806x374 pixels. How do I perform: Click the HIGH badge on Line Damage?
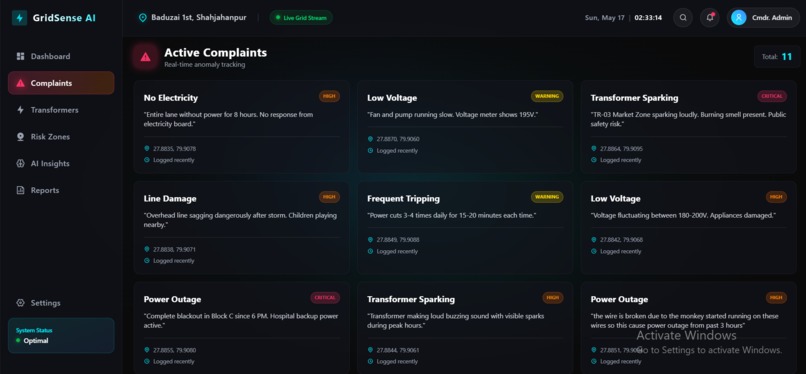(x=329, y=197)
